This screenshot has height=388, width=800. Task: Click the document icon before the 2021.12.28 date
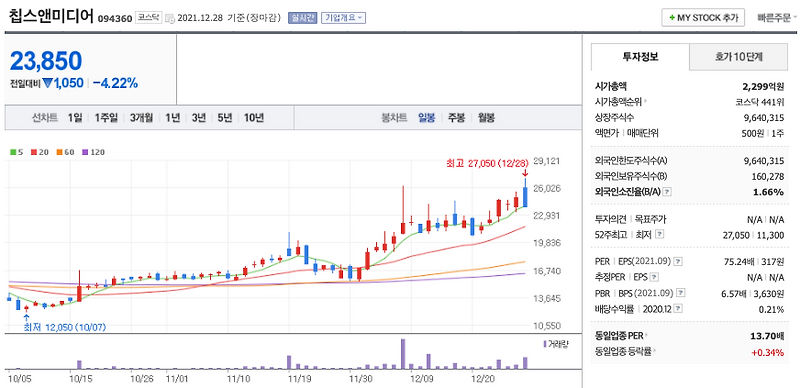pyautogui.click(x=170, y=18)
